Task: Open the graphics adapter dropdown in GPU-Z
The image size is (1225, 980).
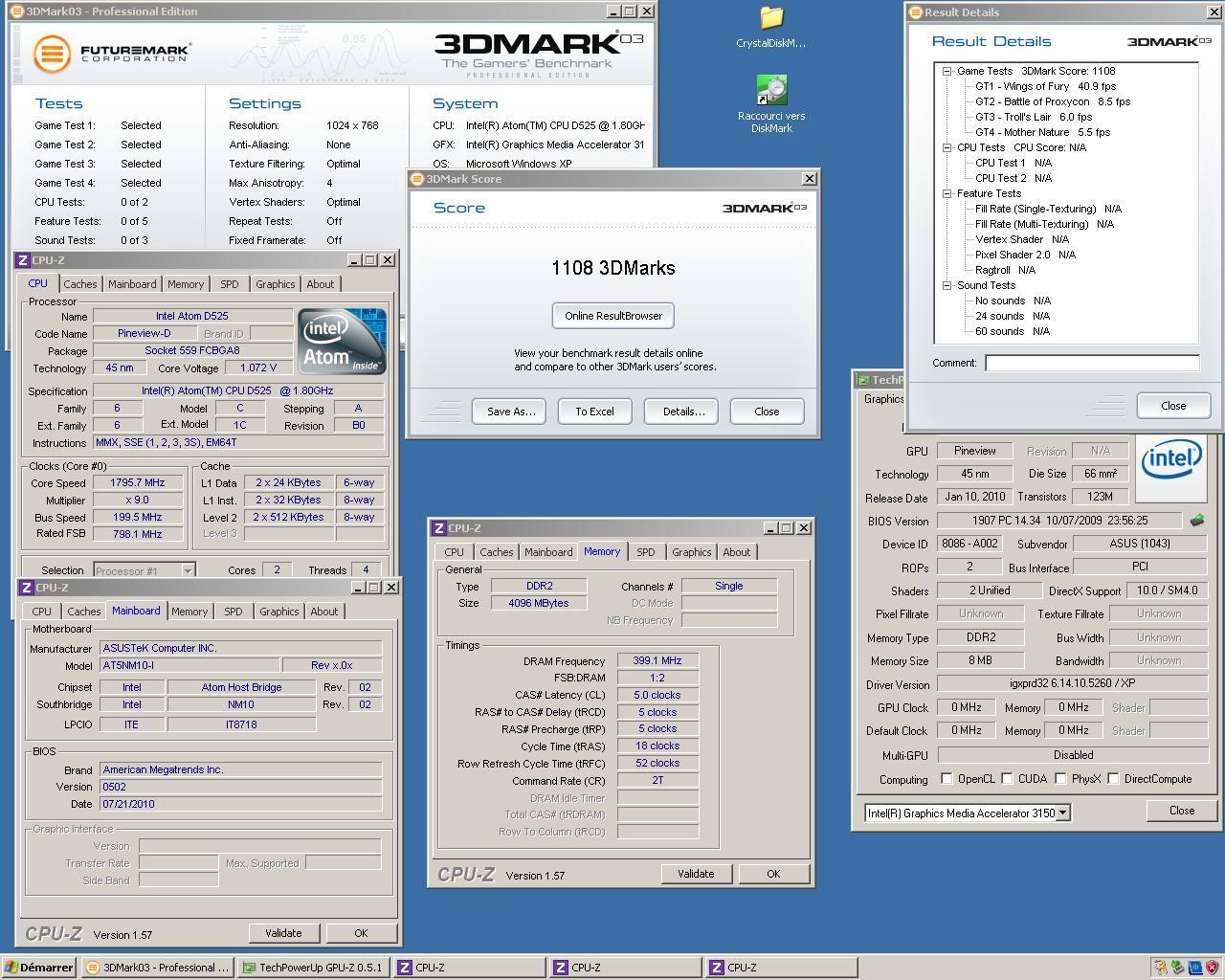Action: tap(1062, 813)
